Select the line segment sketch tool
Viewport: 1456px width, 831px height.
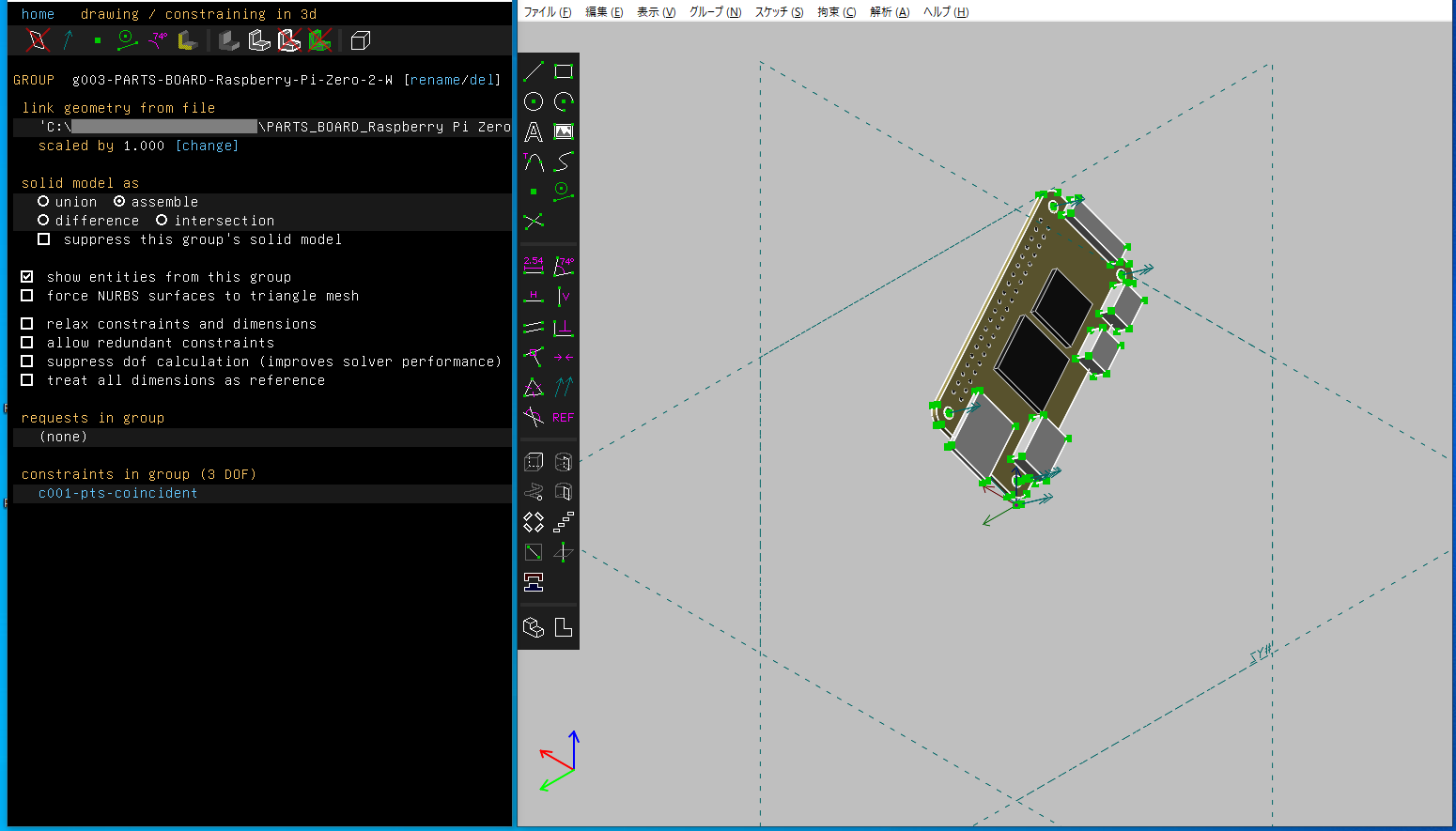pos(534,71)
